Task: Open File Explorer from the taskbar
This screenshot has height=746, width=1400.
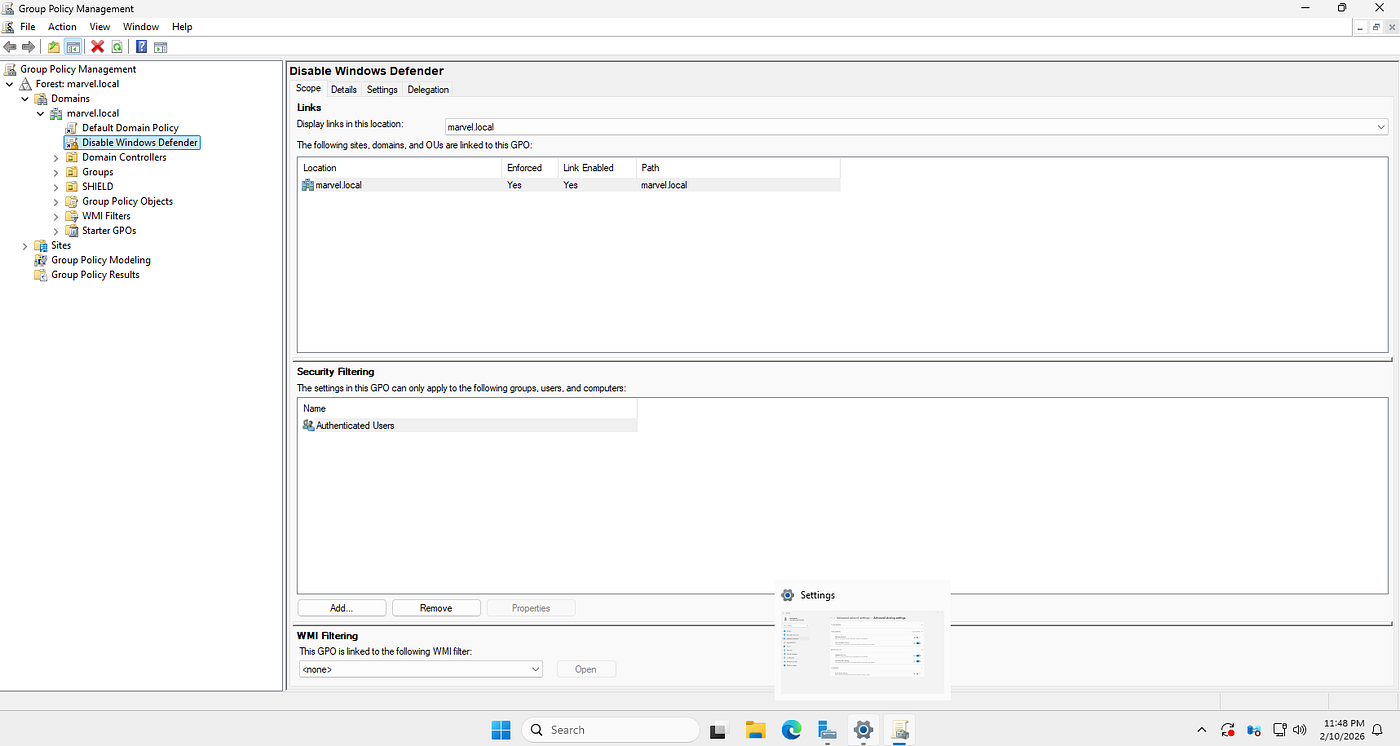Action: click(x=755, y=730)
